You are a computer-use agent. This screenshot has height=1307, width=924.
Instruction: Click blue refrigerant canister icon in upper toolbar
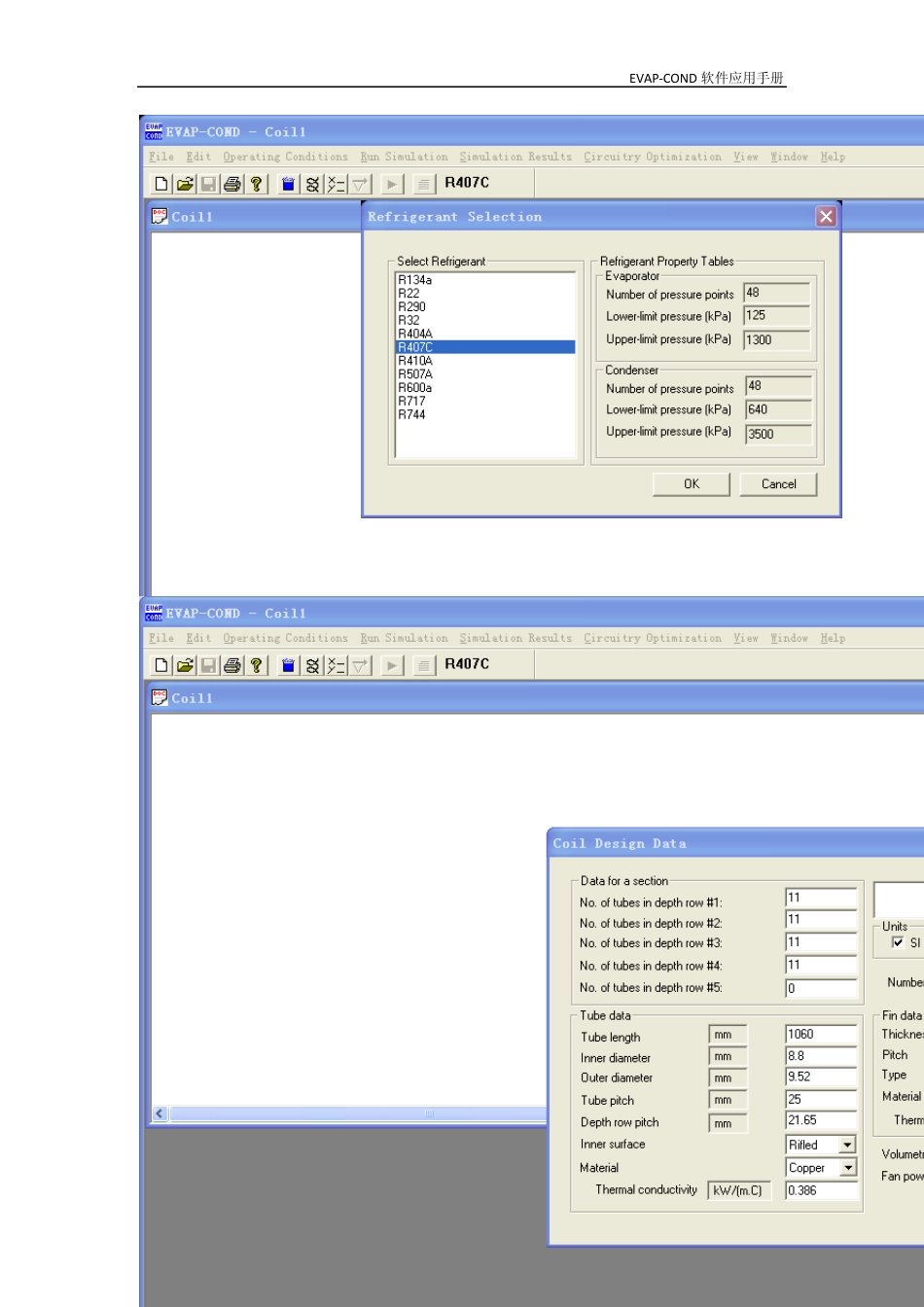289,184
